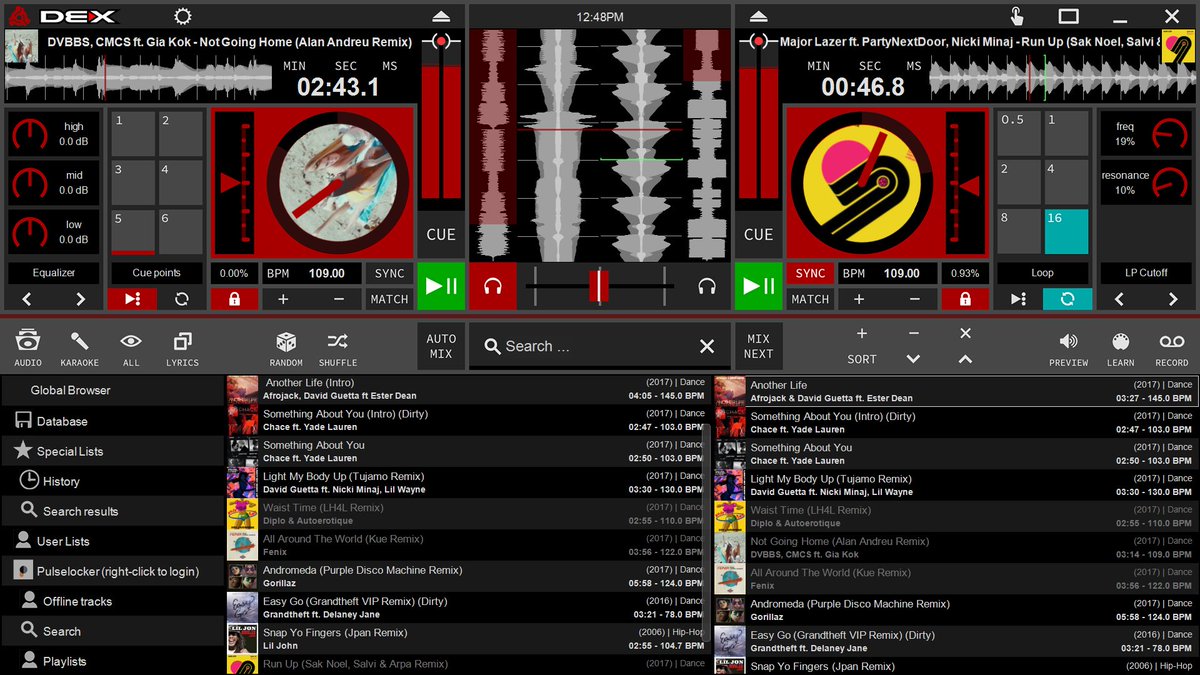Adjust the crossfader slider
The height and width of the screenshot is (675, 1200).
[x=599, y=286]
